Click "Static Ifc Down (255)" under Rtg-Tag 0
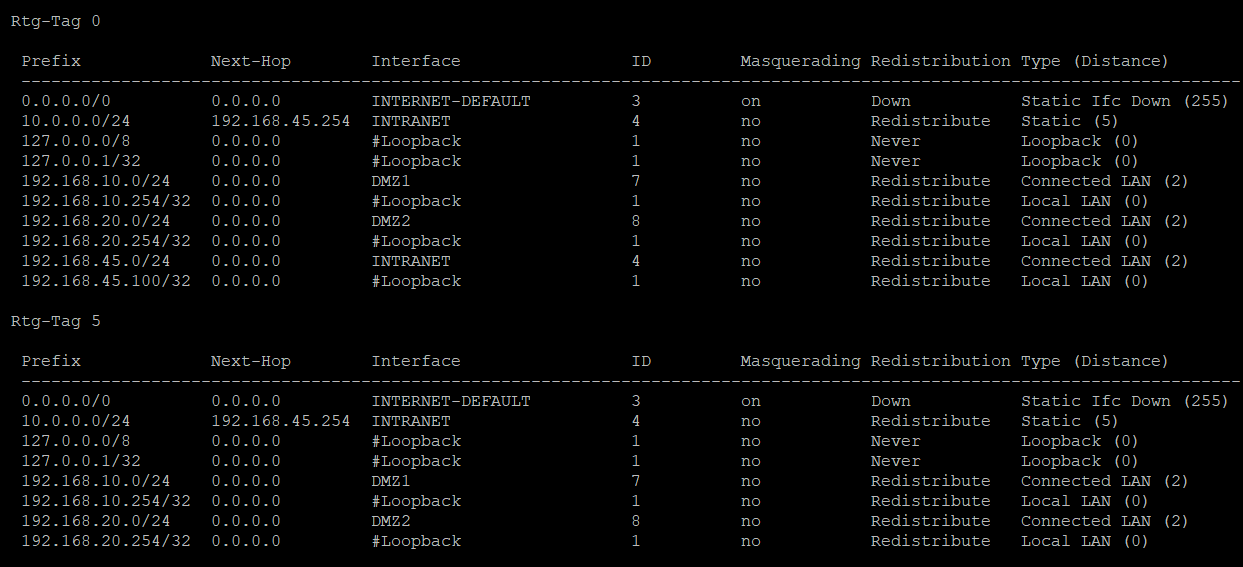The height and width of the screenshot is (567, 1243). click(1124, 101)
